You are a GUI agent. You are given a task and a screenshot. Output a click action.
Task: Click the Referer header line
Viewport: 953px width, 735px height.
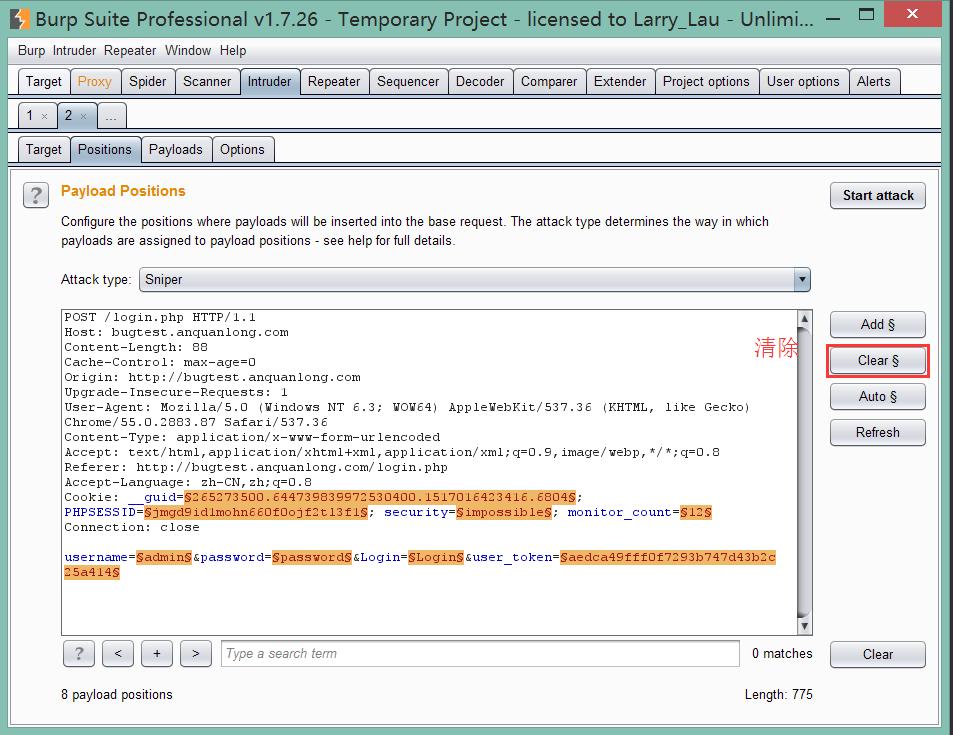click(x=256, y=467)
